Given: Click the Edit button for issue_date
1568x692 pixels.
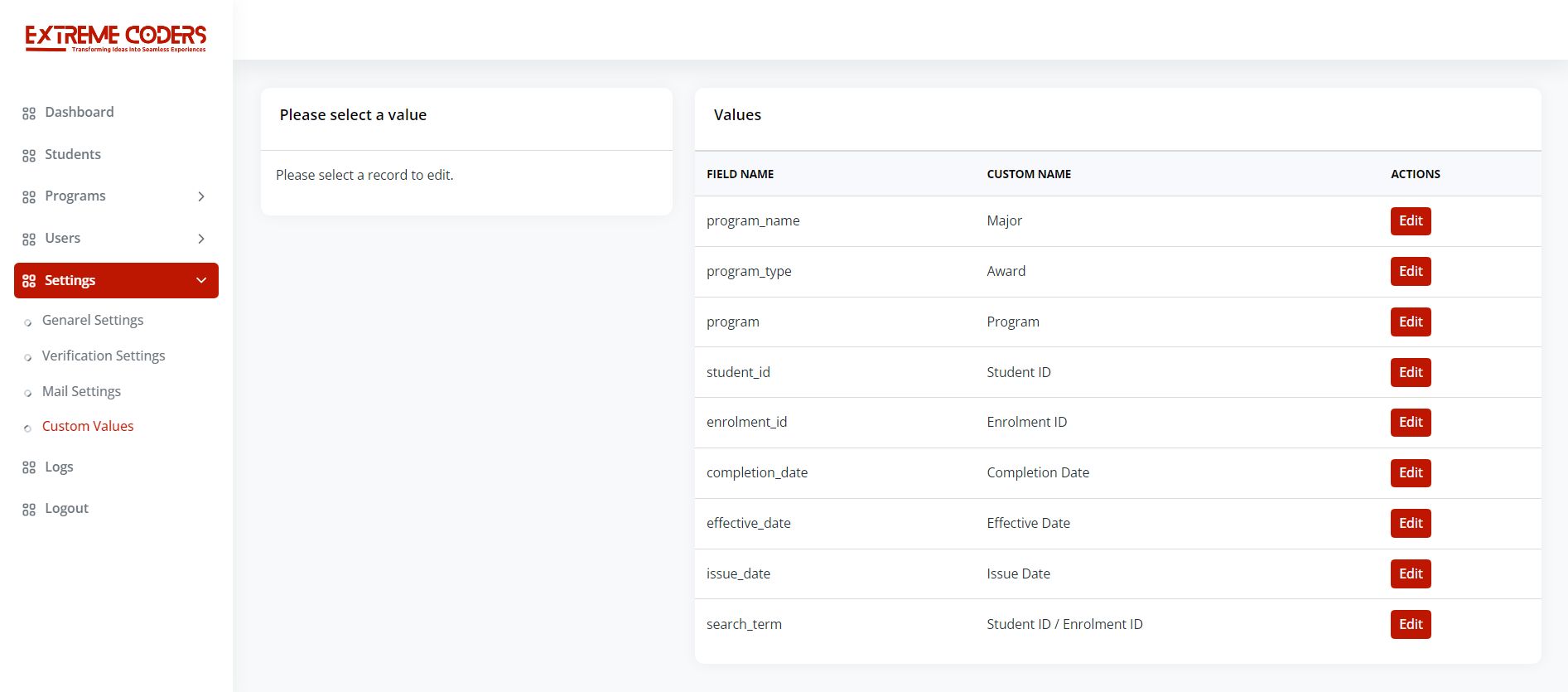Looking at the screenshot, I should click(1410, 574).
